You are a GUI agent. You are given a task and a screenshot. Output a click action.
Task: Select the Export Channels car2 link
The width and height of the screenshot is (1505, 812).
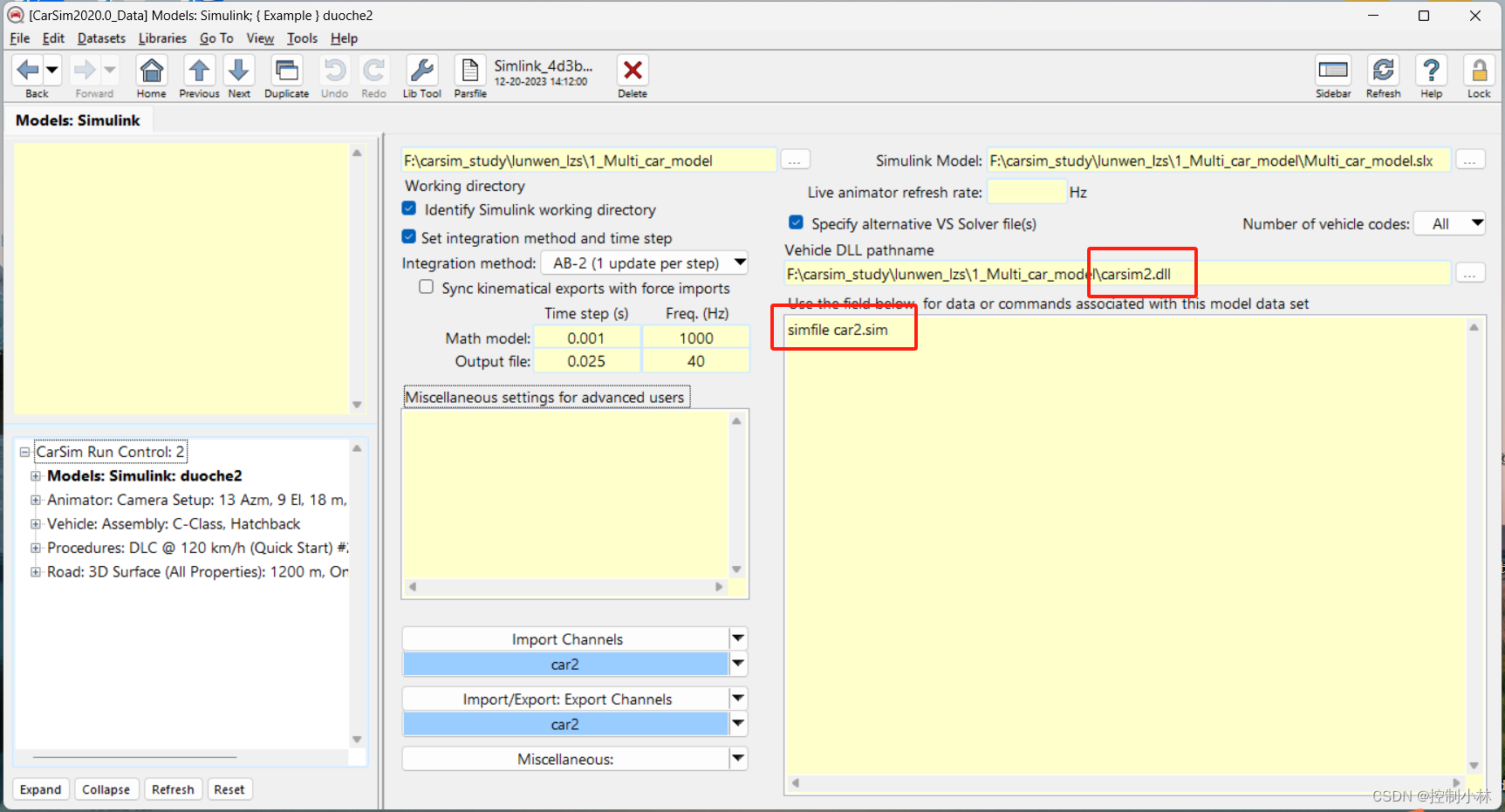point(565,724)
